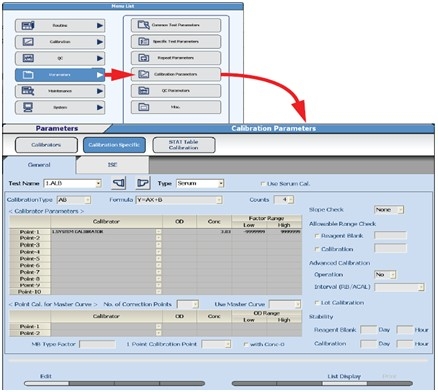Viewport: 438px width, 392px height.
Task: Click previous test arrow icon next to Test Name
Action: point(118,183)
